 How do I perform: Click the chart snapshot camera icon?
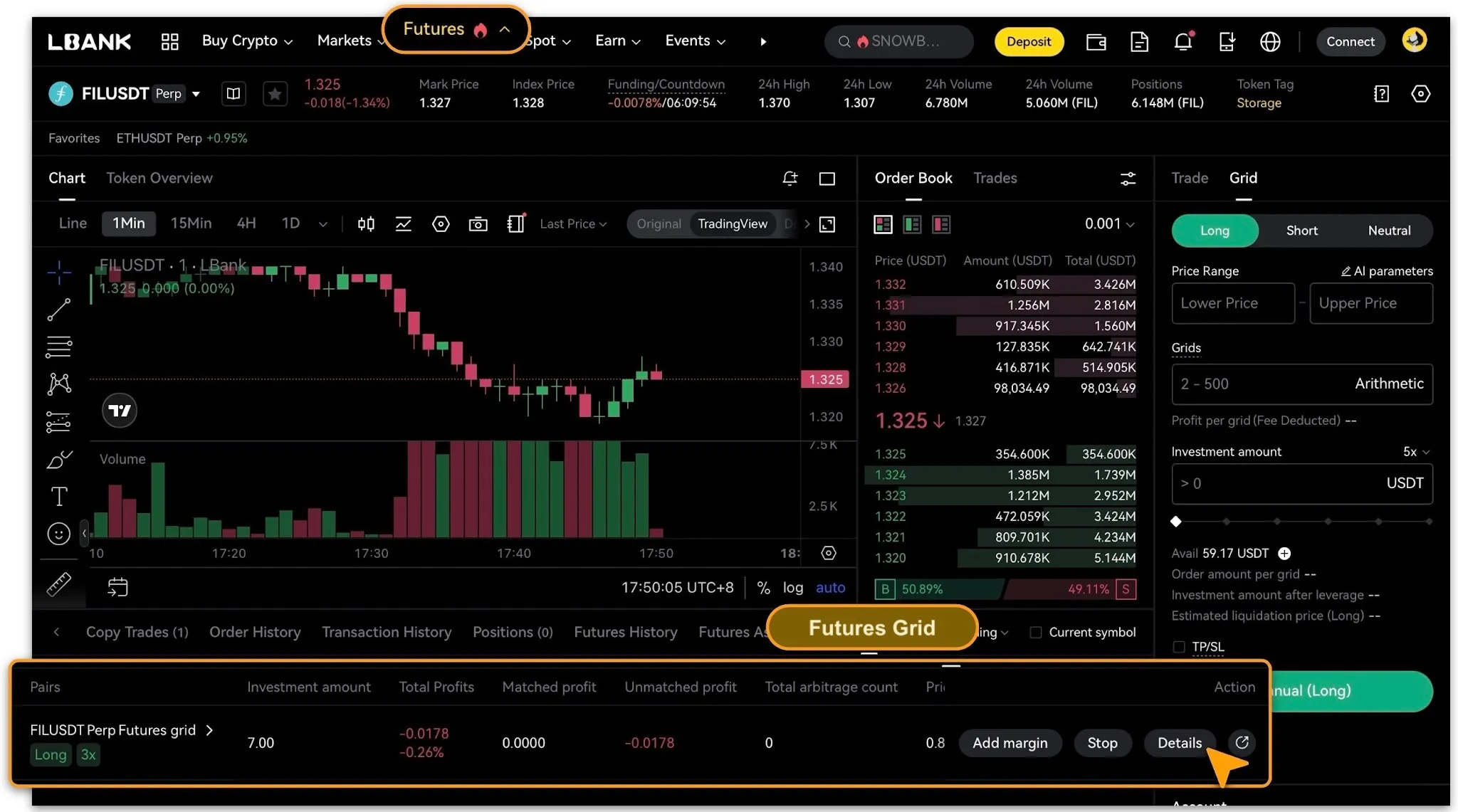478,224
